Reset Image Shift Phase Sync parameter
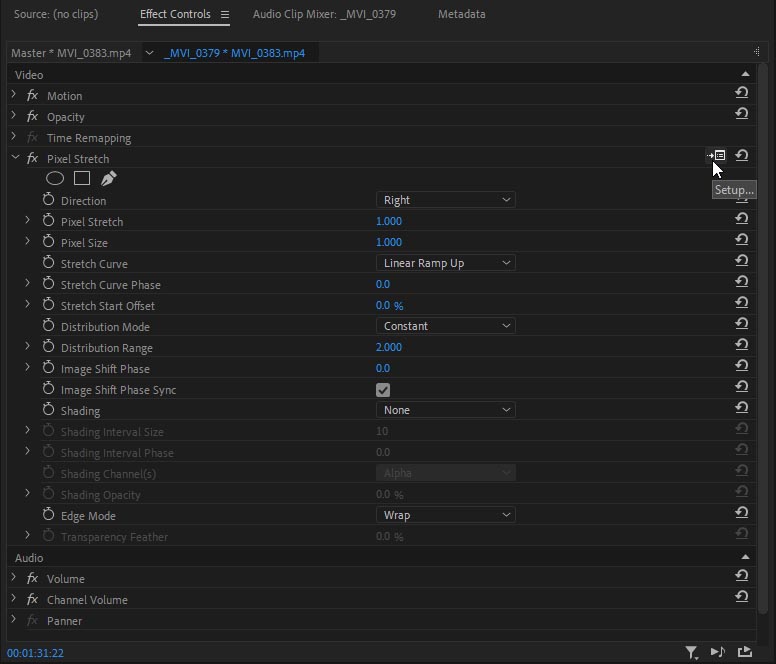776x664 pixels. coord(741,386)
